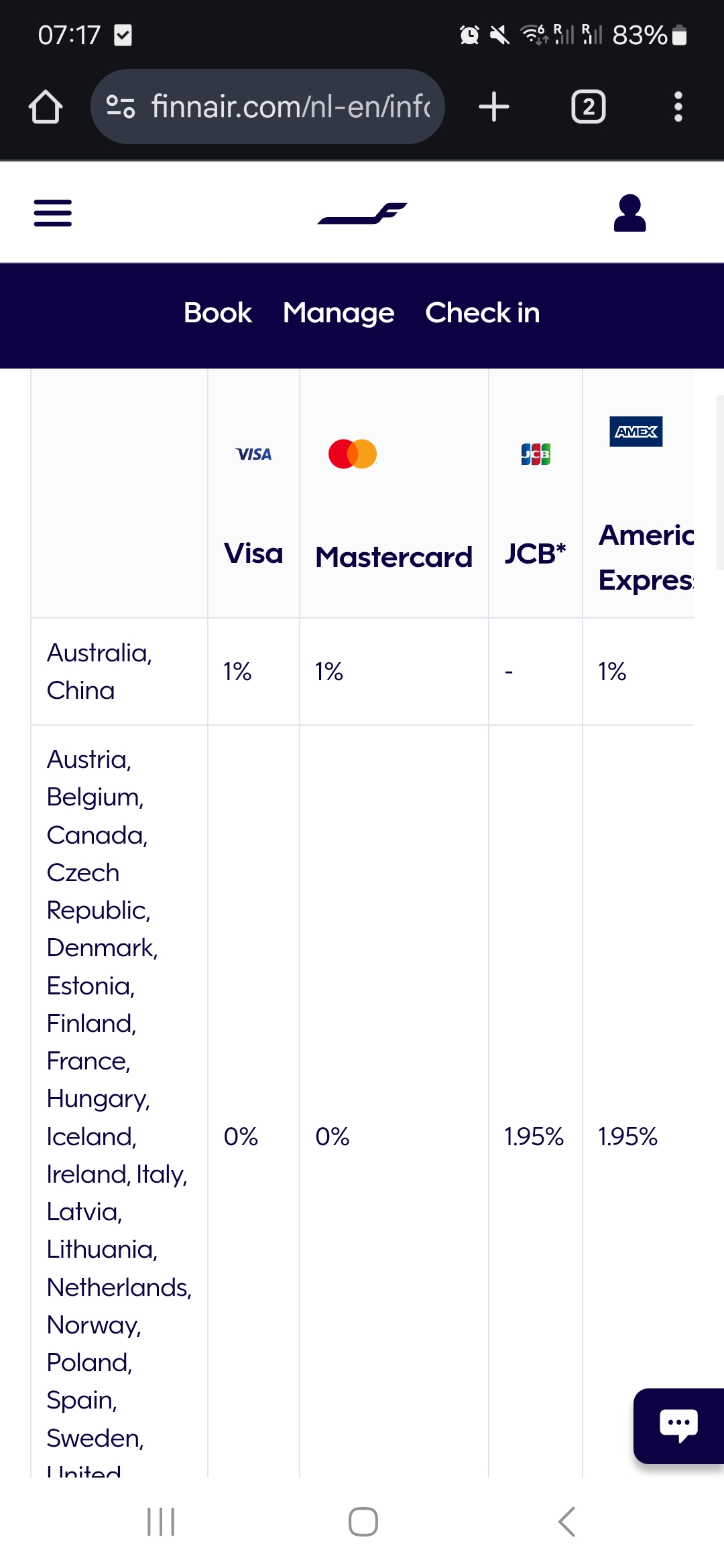View site information icon in address bar

pos(121,107)
